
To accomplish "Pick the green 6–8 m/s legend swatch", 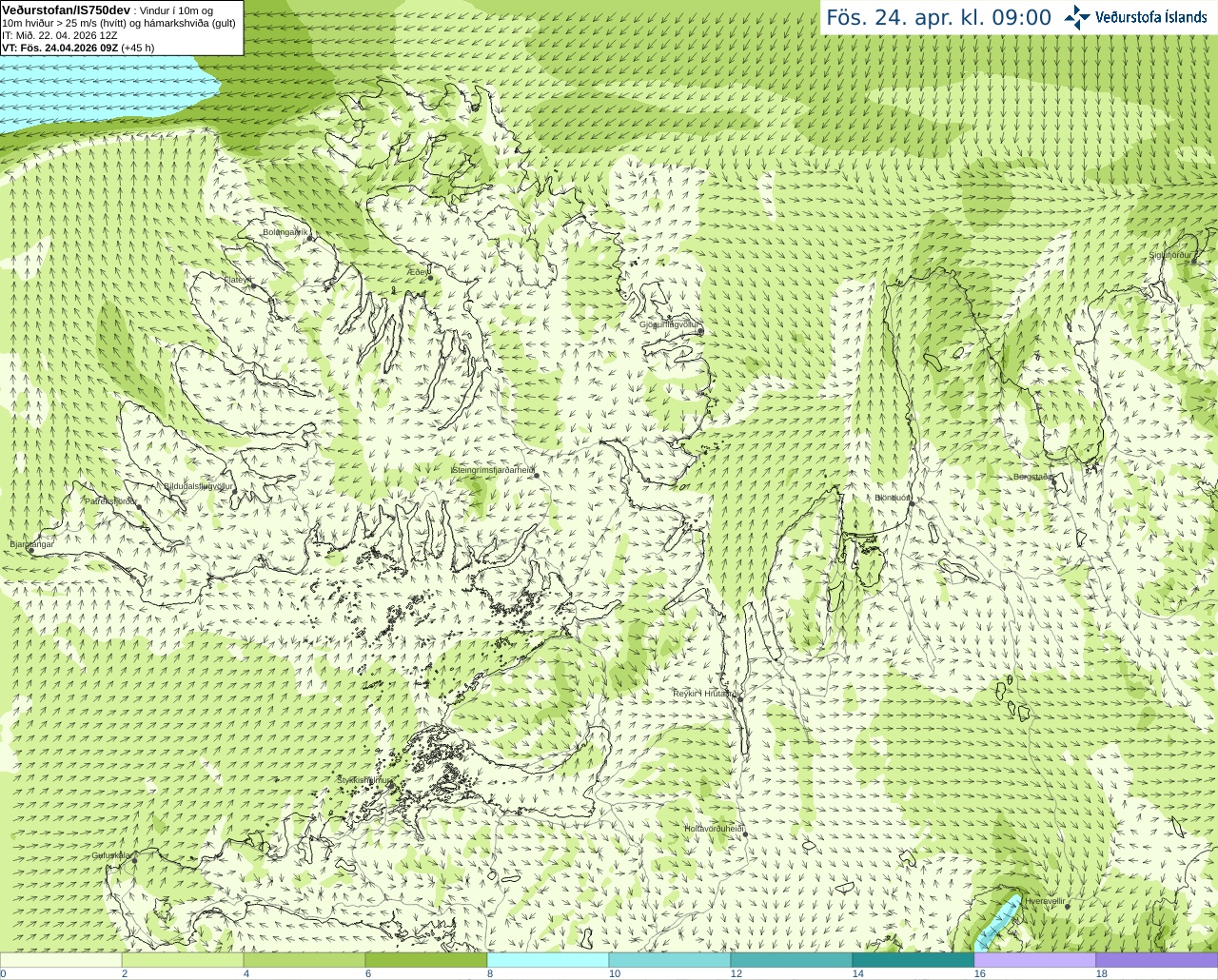I will [426, 960].
